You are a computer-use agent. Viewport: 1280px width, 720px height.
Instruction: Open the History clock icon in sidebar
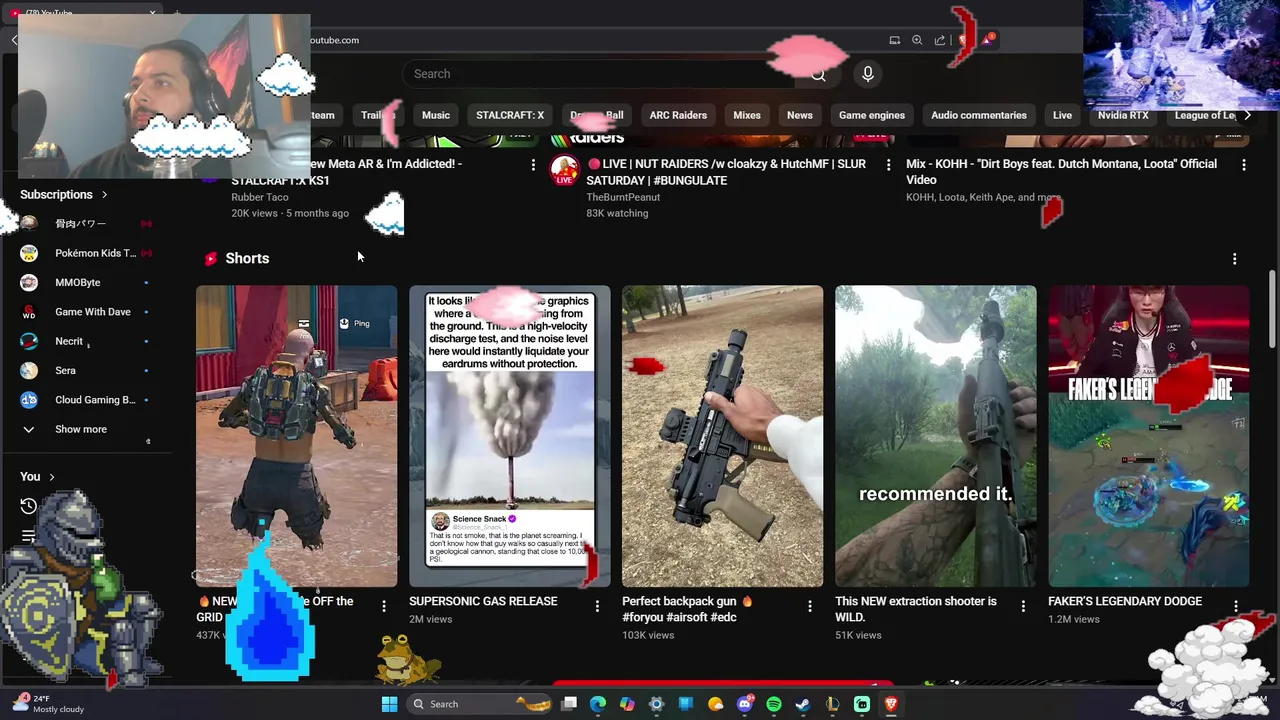click(x=29, y=506)
